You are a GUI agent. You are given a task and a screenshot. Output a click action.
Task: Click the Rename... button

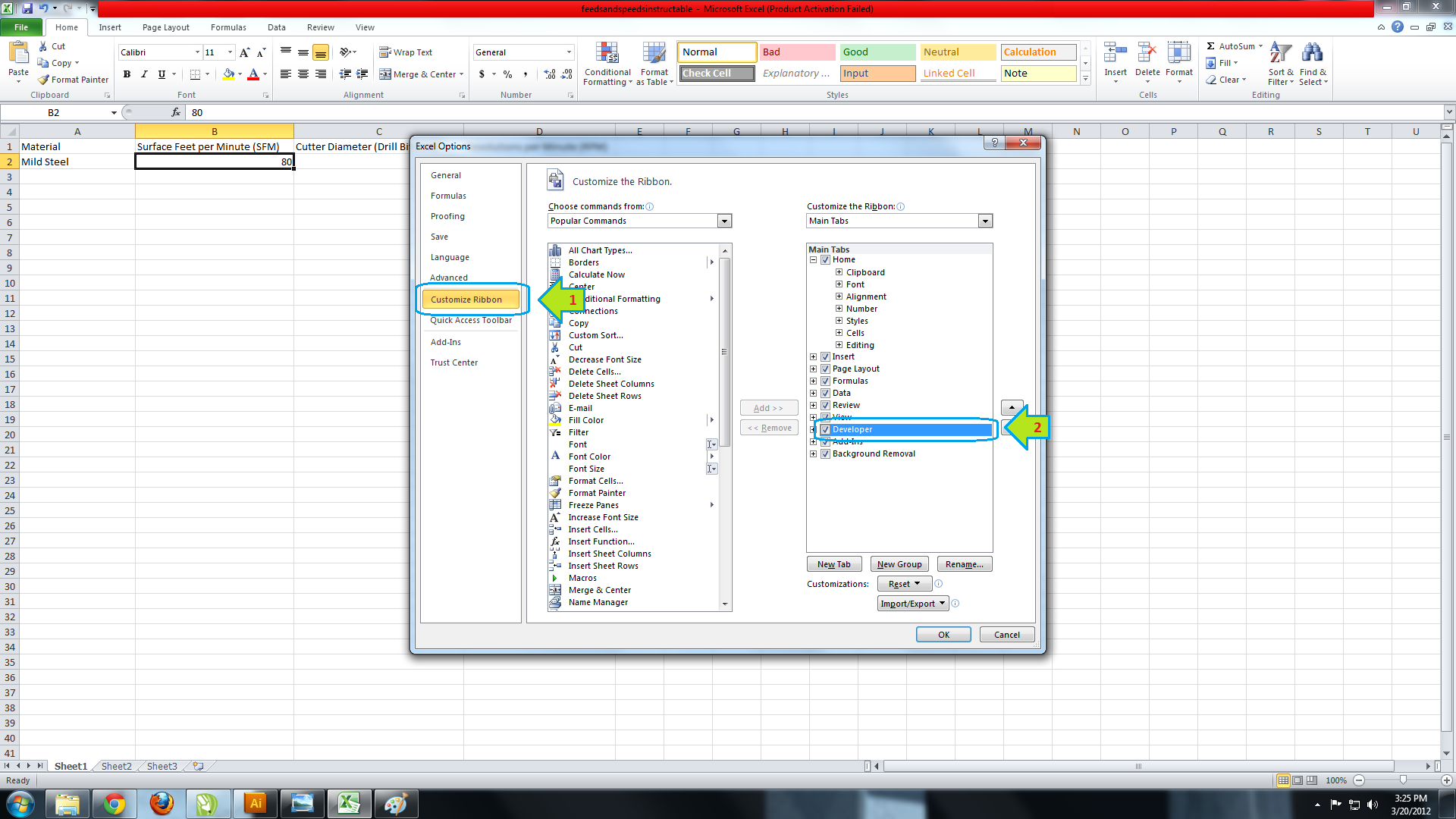pyautogui.click(x=965, y=564)
